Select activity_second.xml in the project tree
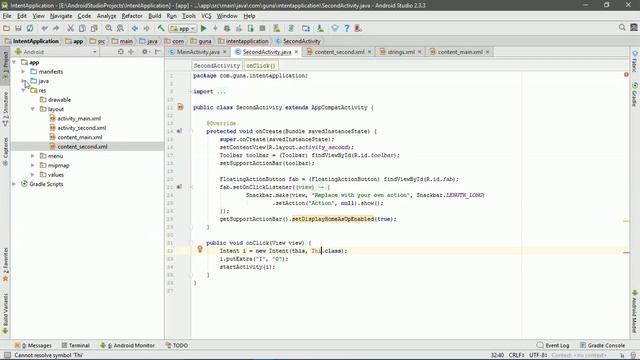 pyautogui.click(x=81, y=128)
